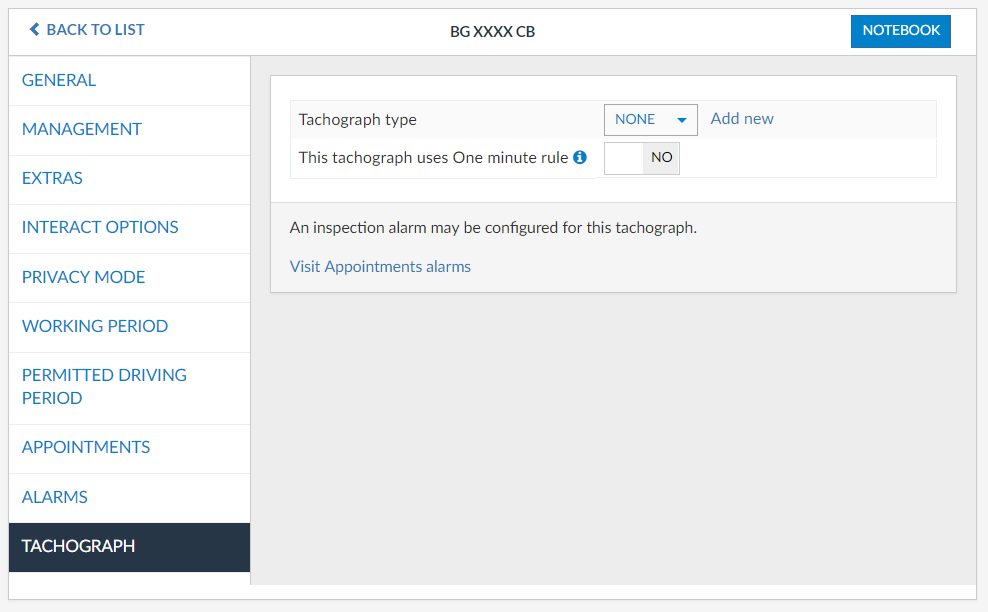The image size is (988, 612).
Task: Click the Add new tachograph link
Action: (x=742, y=118)
